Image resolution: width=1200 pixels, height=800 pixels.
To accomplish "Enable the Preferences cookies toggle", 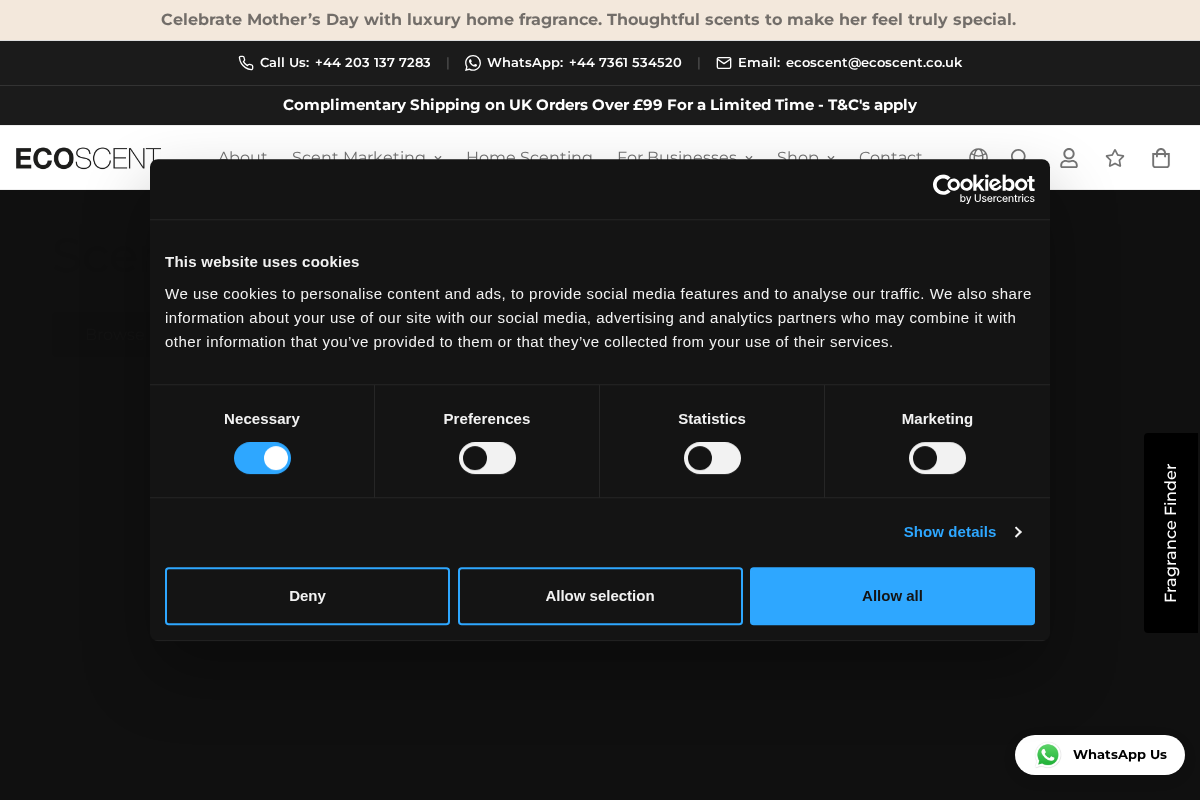I will (x=487, y=457).
